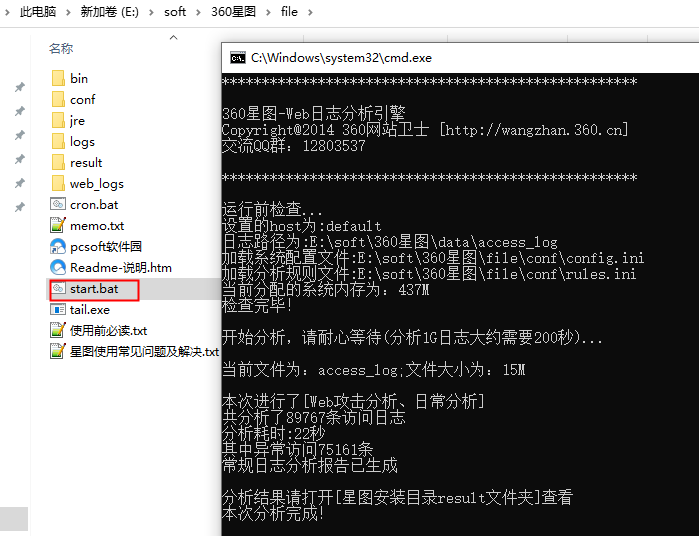Select the Readme-说明.htm file name
Image resolution: width=699 pixels, height=536 pixels.
(121, 268)
